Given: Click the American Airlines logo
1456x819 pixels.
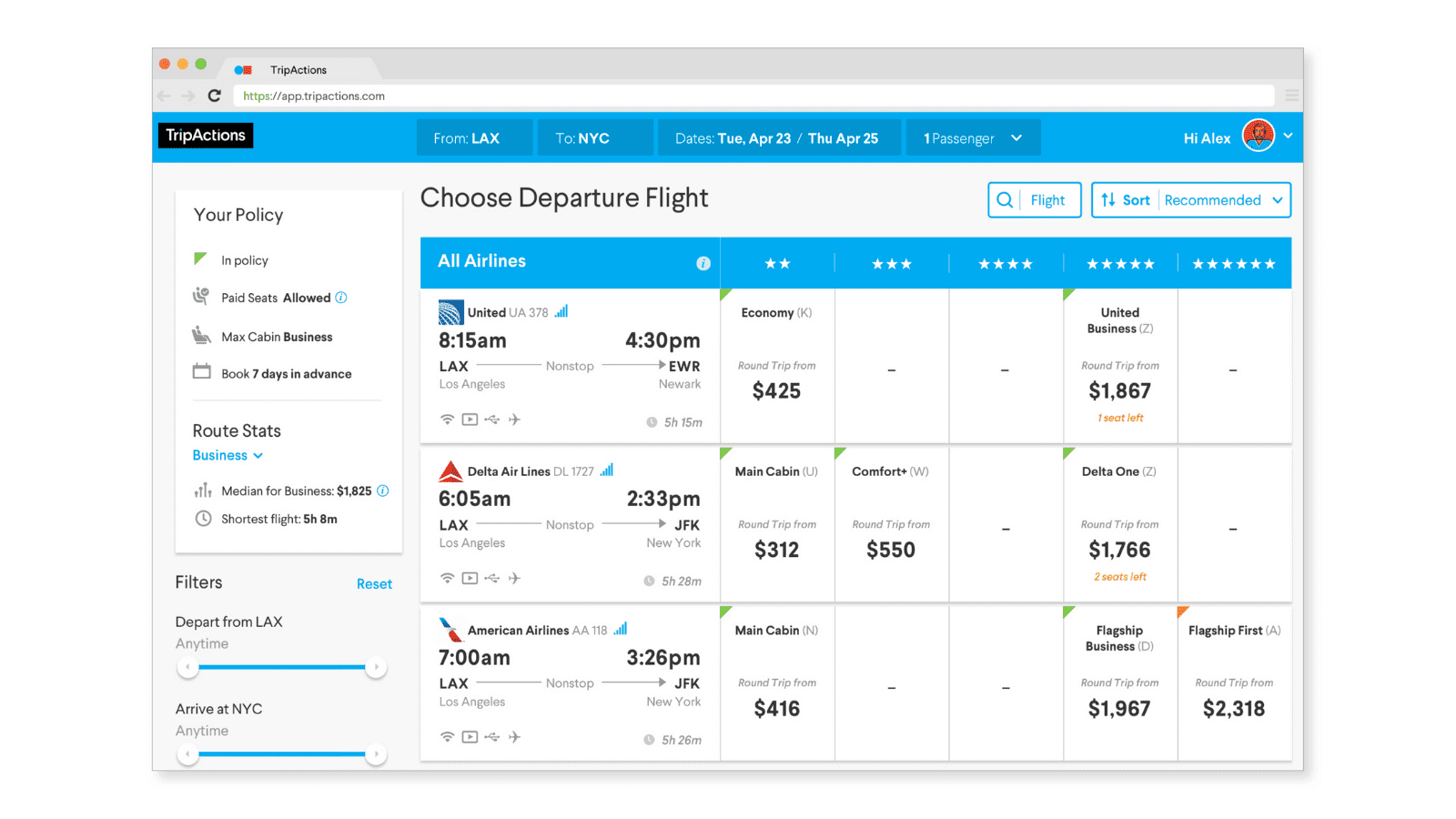Looking at the screenshot, I should 450,630.
